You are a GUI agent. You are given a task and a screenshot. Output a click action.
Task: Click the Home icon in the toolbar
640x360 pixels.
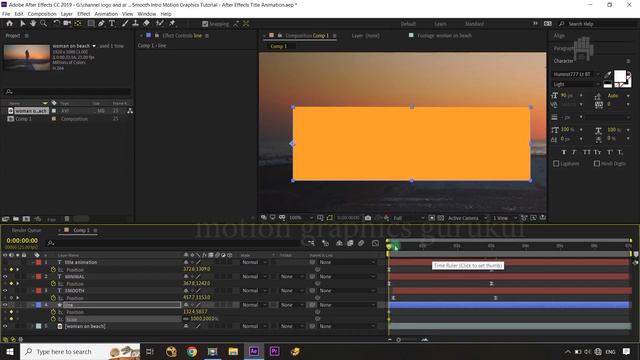pyautogui.click(x=9, y=24)
